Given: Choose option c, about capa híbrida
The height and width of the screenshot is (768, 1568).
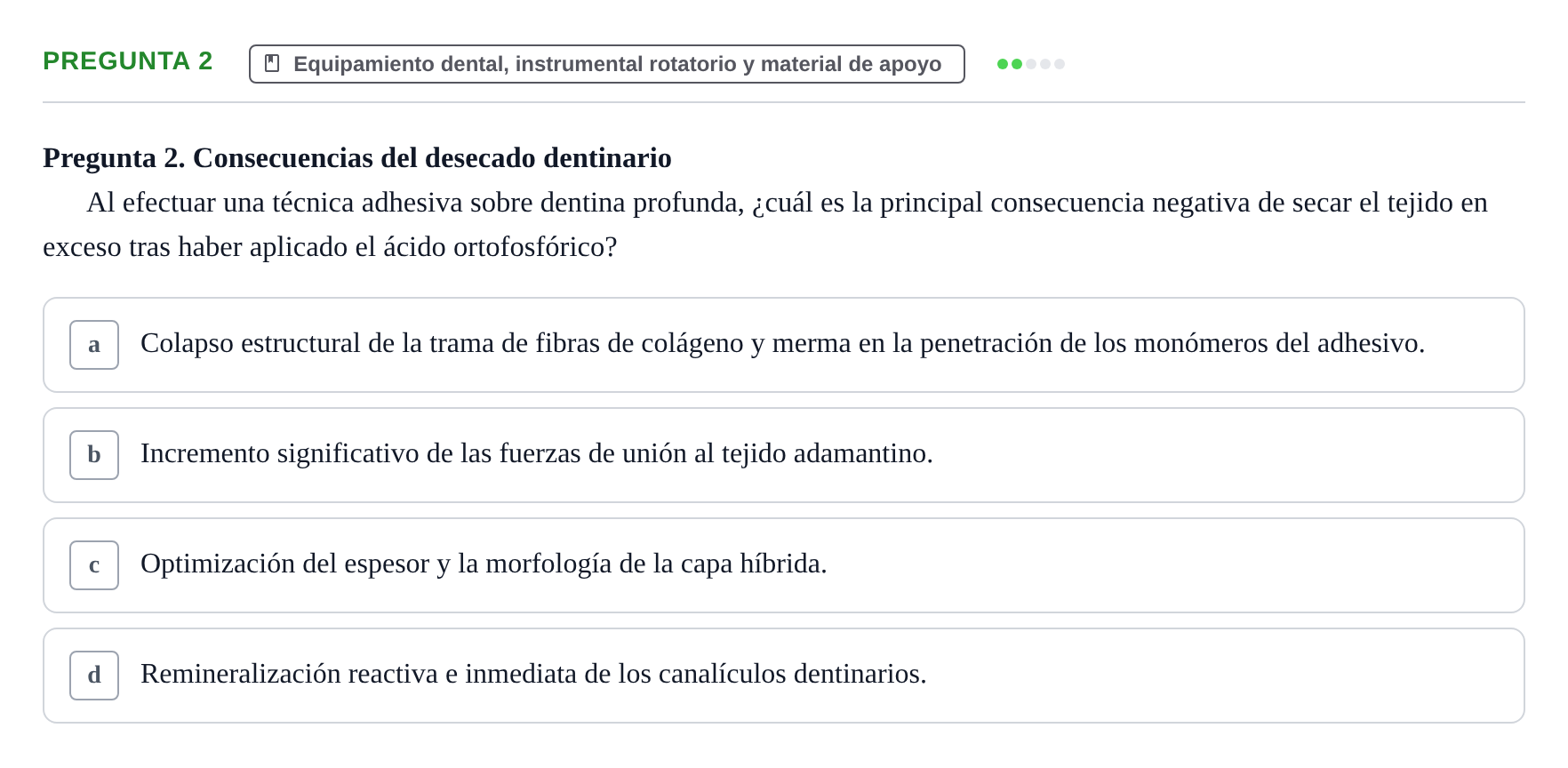Looking at the screenshot, I should [x=784, y=565].
